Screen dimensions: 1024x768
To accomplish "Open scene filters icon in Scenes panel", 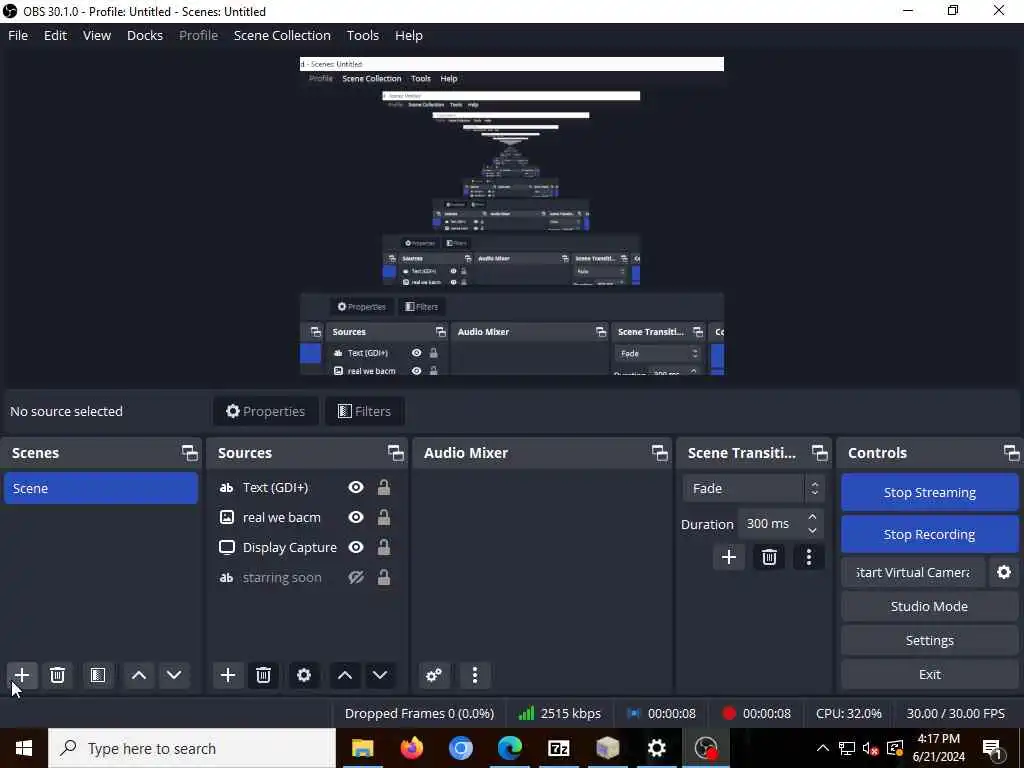I will pos(98,675).
